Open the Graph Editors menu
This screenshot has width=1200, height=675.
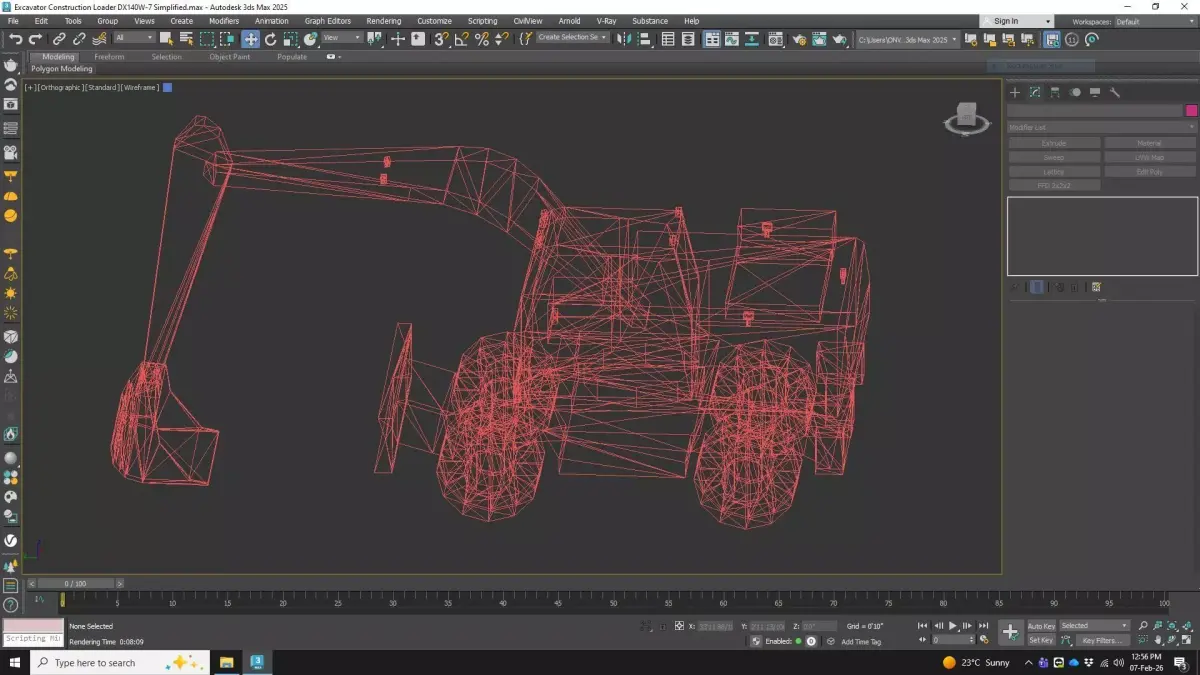(x=328, y=21)
